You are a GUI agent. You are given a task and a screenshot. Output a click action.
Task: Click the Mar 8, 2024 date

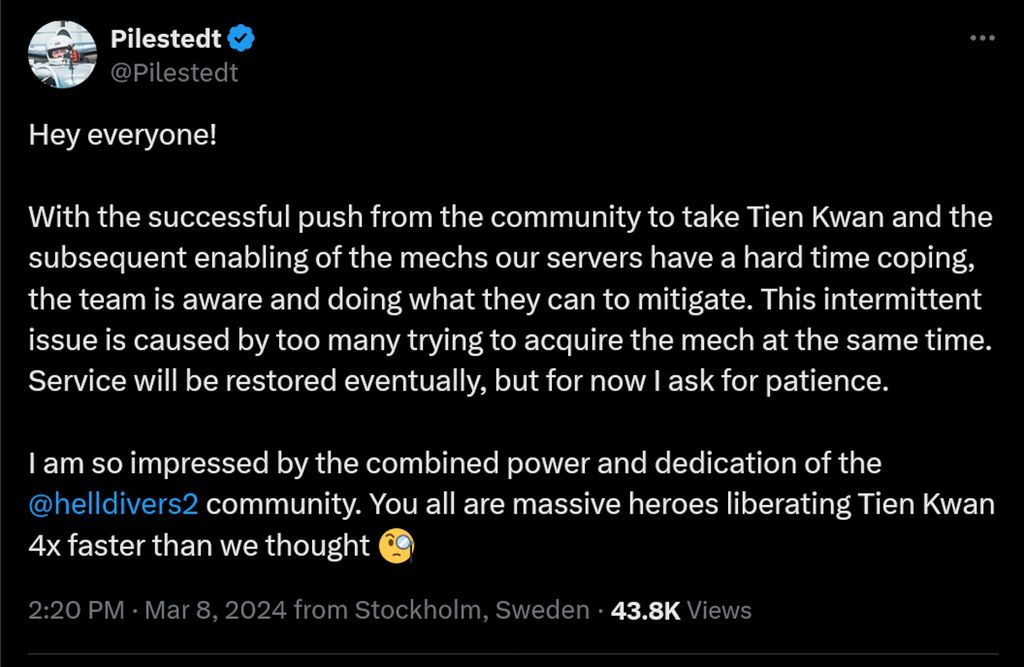coord(214,610)
